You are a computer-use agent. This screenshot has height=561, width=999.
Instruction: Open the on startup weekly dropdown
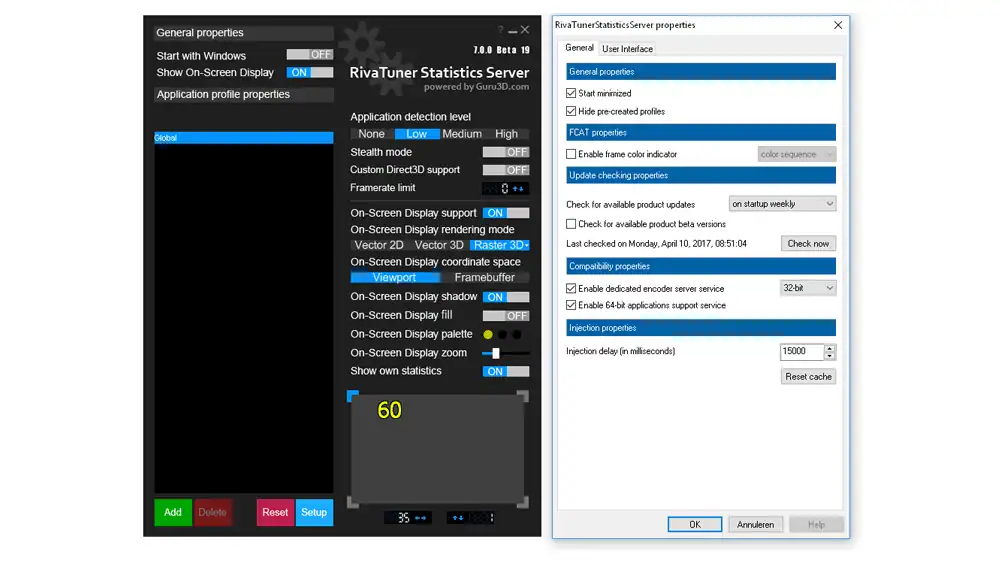point(782,204)
